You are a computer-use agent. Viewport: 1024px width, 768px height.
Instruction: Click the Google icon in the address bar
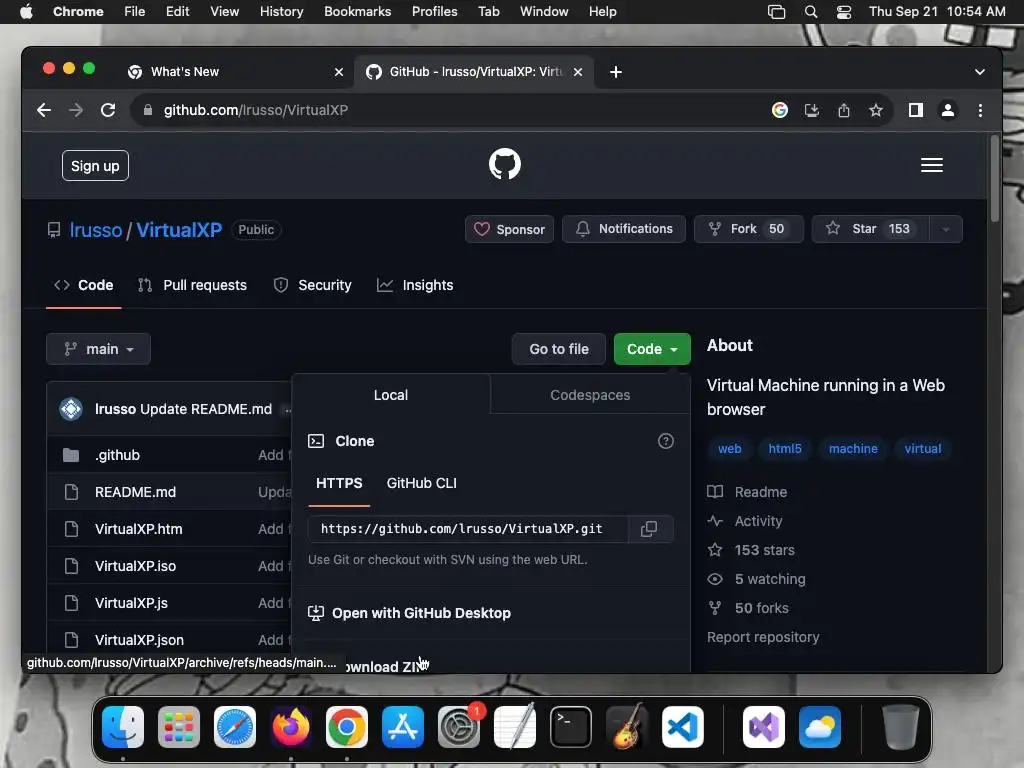coord(780,110)
